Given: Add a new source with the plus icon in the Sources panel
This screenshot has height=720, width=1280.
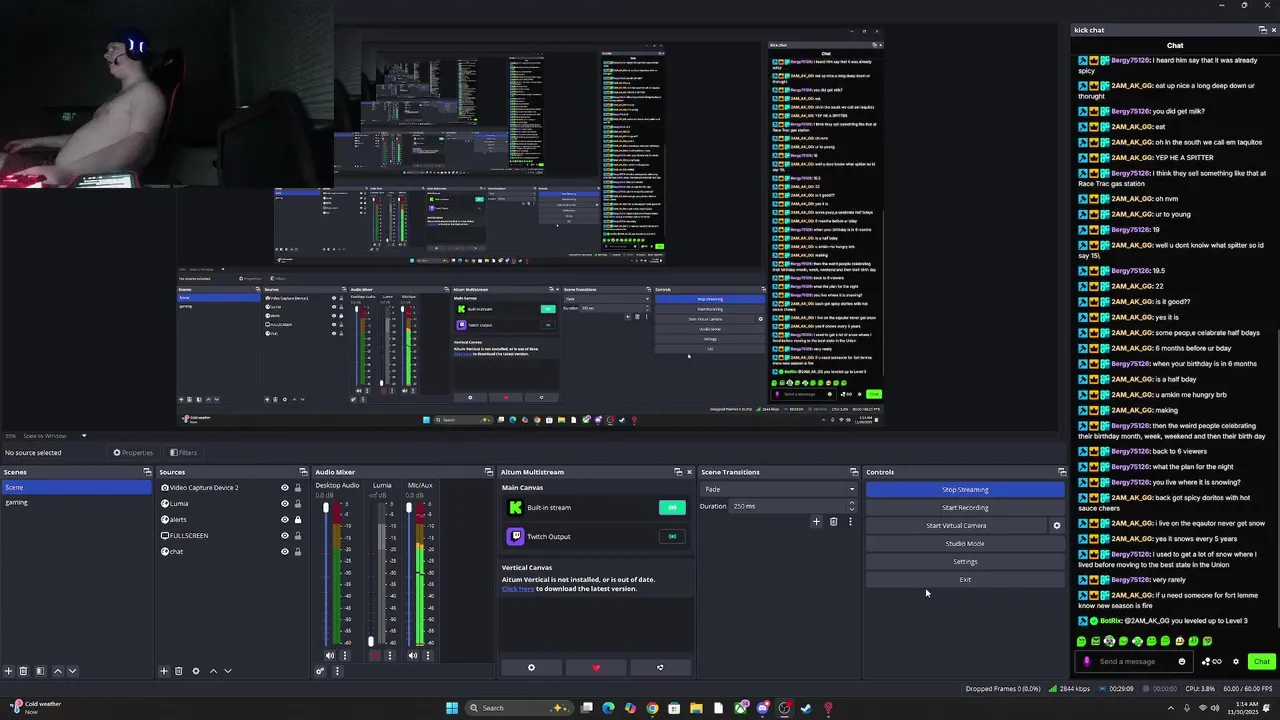Looking at the screenshot, I should tap(164, 671).
